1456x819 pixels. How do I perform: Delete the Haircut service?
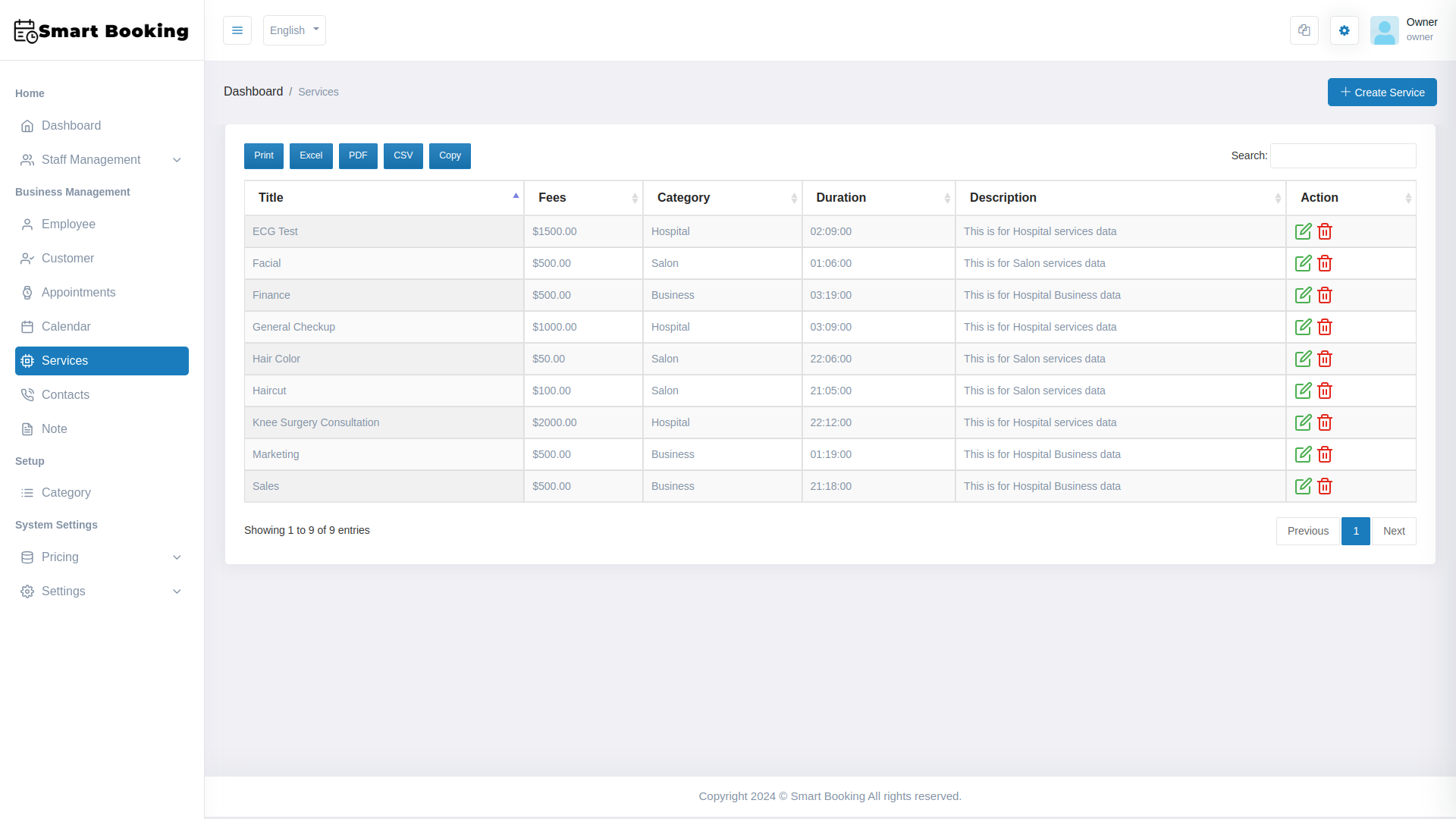(x=1325, y=391)
